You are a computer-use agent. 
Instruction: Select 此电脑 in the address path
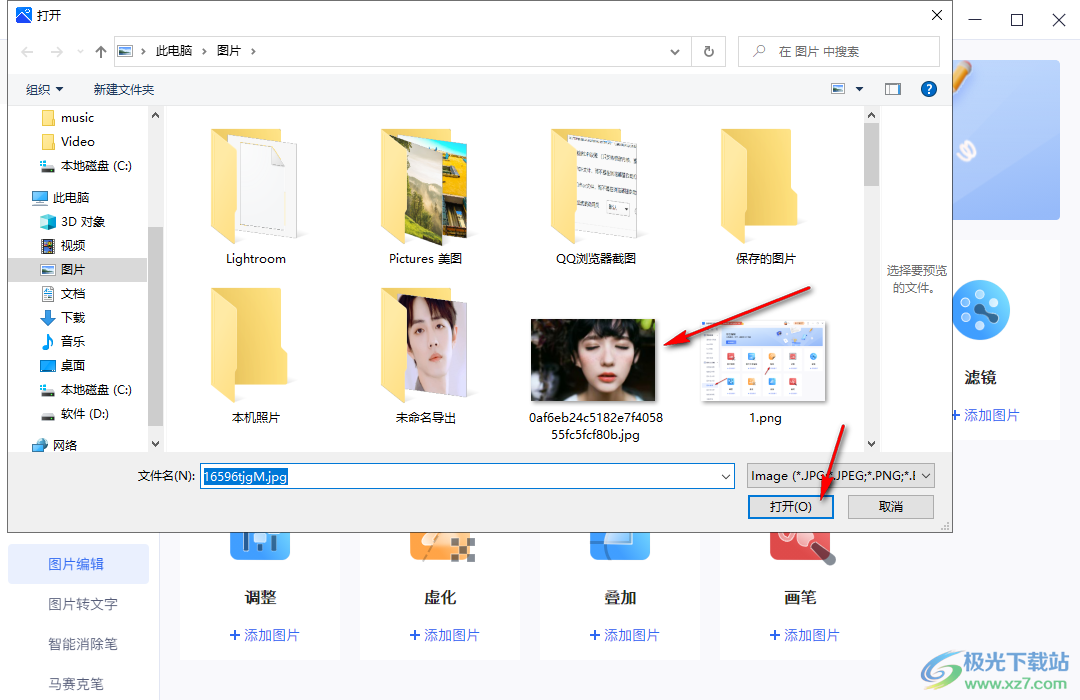click(174, 51)
